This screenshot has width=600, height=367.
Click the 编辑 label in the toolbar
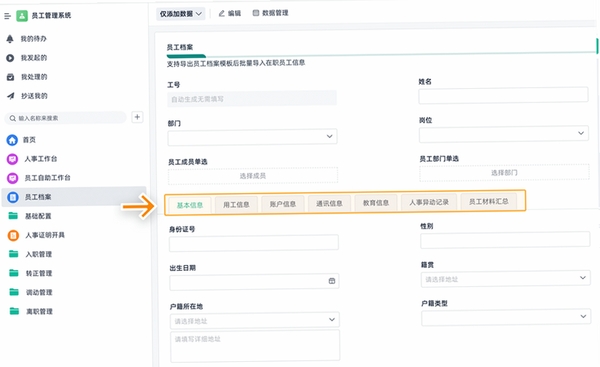click(x=235, y=13)
